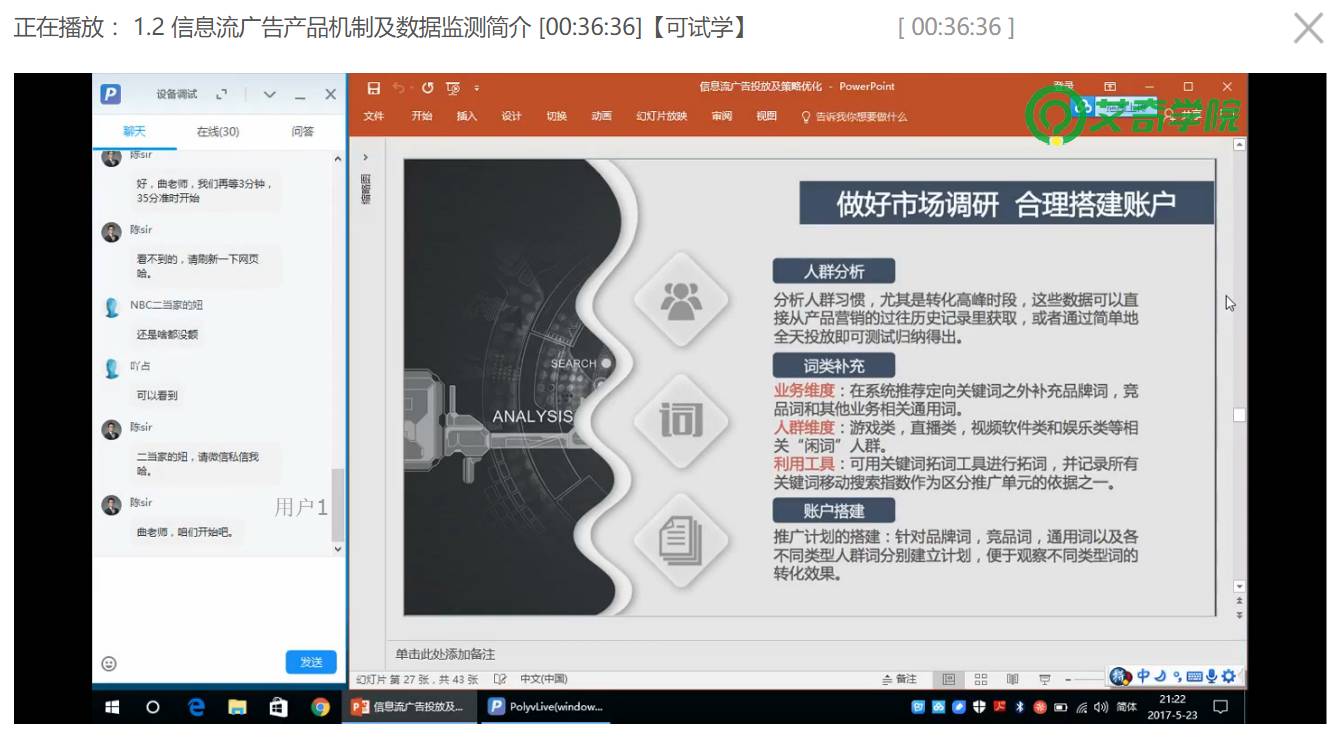Viewport: 1341px width, 739px height.
Task: Click the notes field 单击此处添加备注
Action: (445, 654)
